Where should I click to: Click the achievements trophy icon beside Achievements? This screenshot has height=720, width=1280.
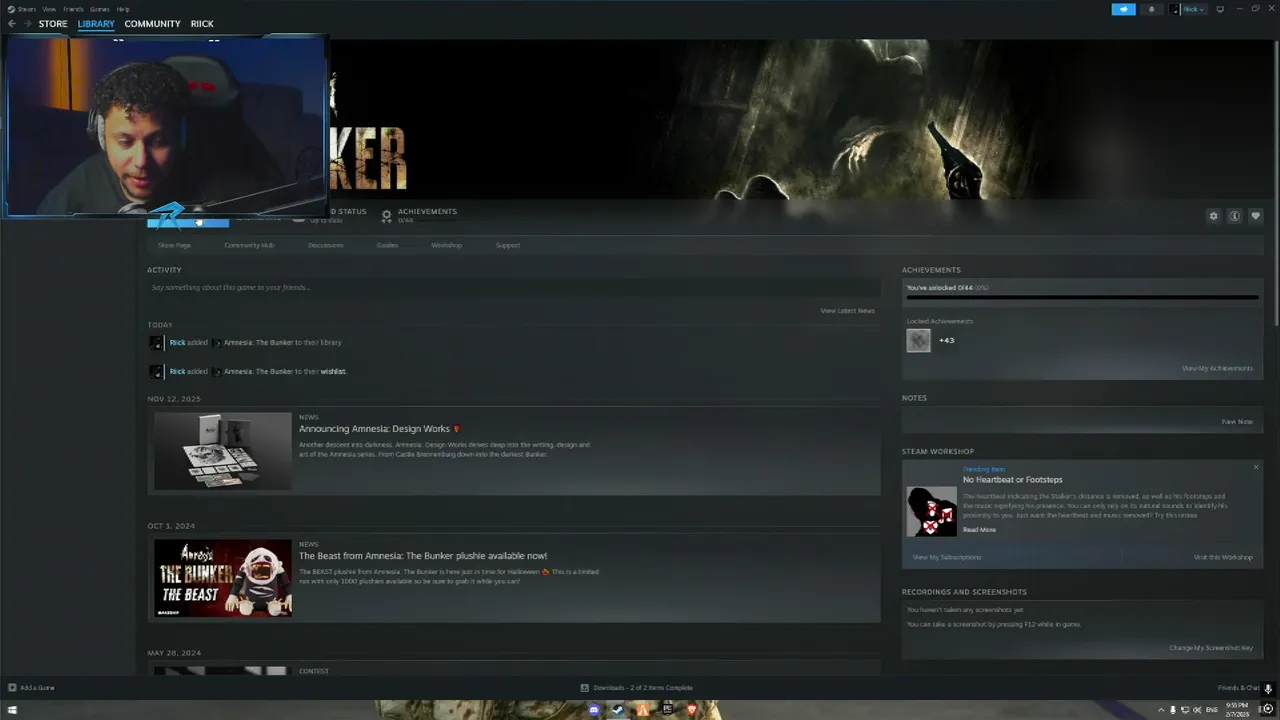386,215
